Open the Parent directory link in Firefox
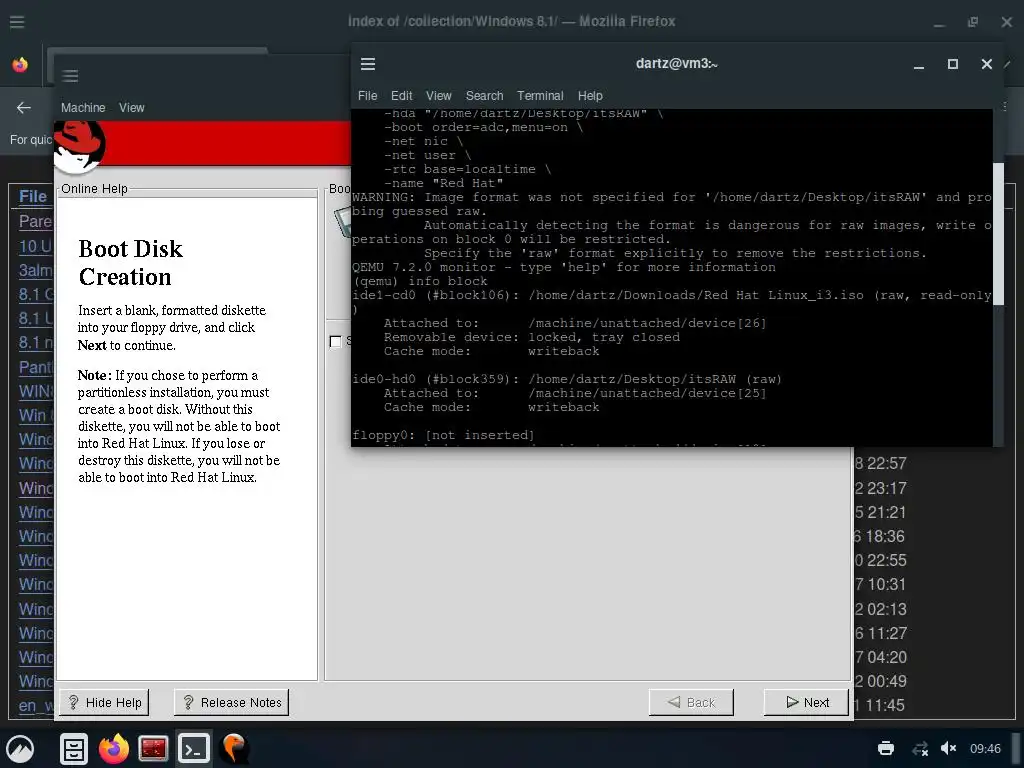The image size is (1024, 768). 35,221
